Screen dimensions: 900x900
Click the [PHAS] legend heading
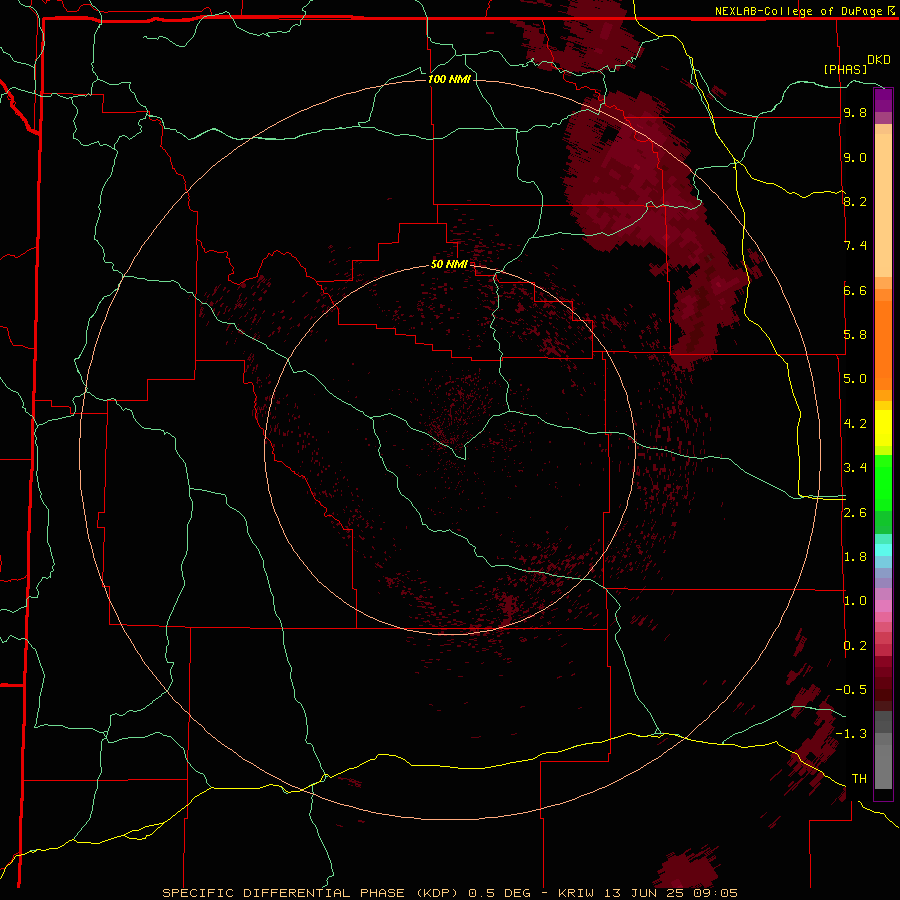coord(845,70)
